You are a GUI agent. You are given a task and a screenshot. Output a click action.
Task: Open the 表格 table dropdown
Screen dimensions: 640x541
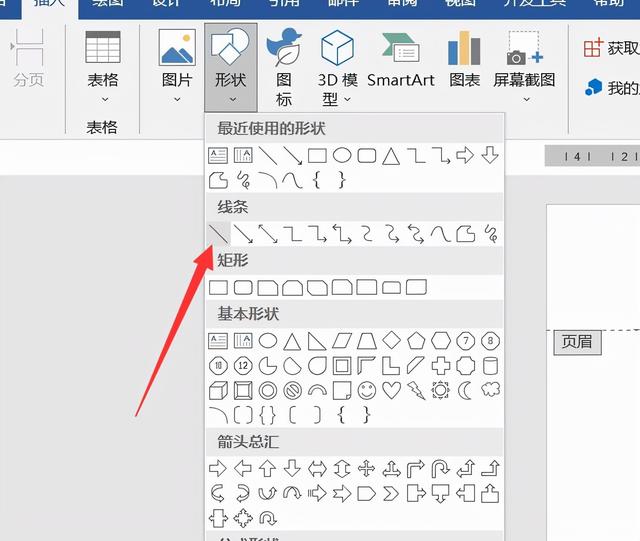(x=103, y=67)
